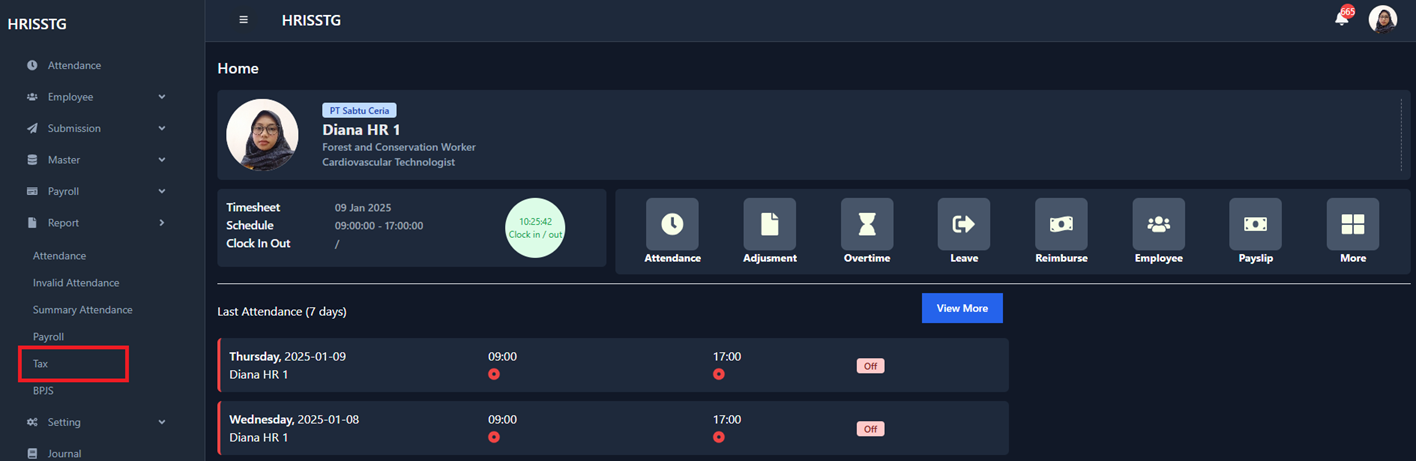Screen dimensions: 1416x461
Task: Open the notification bell
Action: pyautogui.click(x=1342, y=18)
